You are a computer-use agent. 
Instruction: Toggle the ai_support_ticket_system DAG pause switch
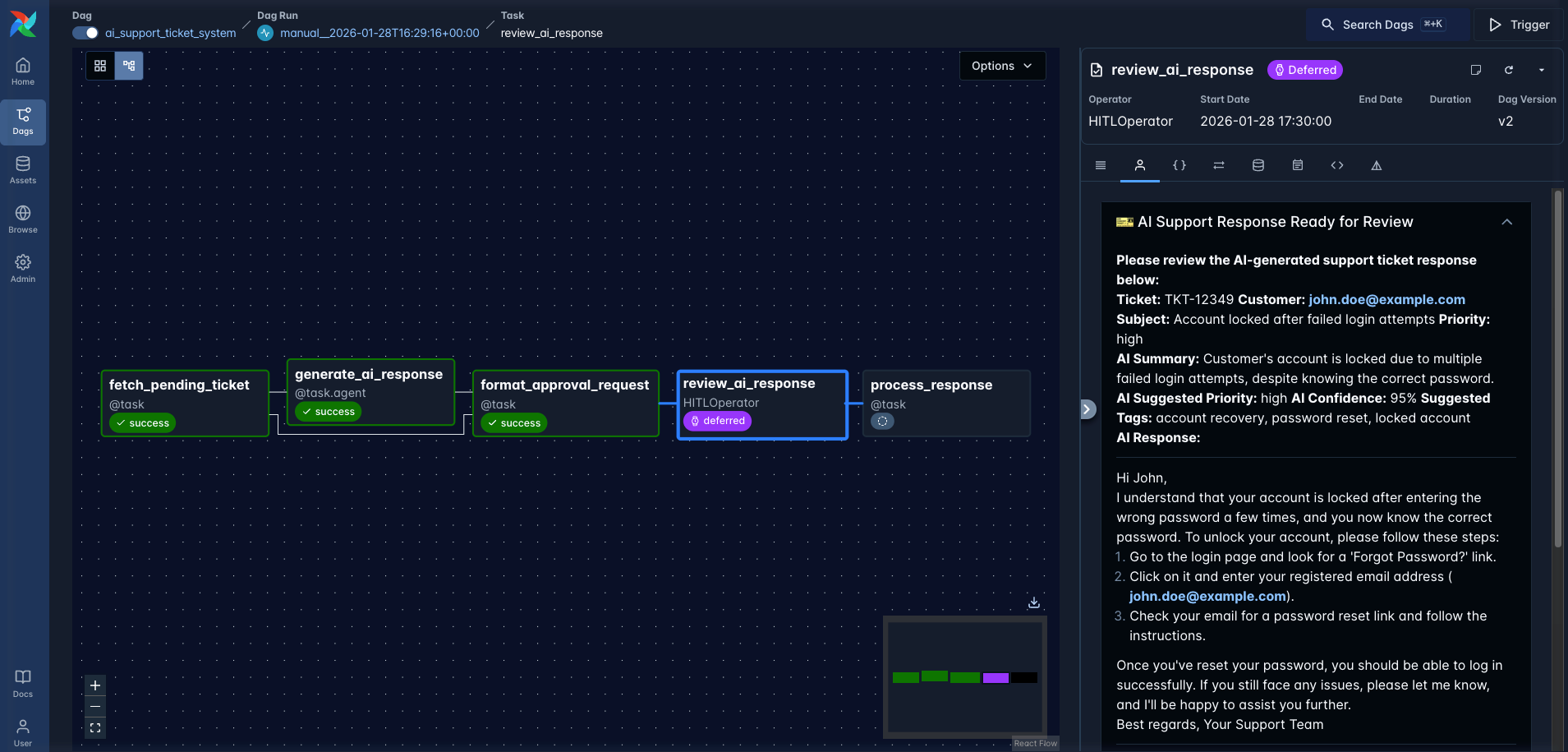coord(85,33)
